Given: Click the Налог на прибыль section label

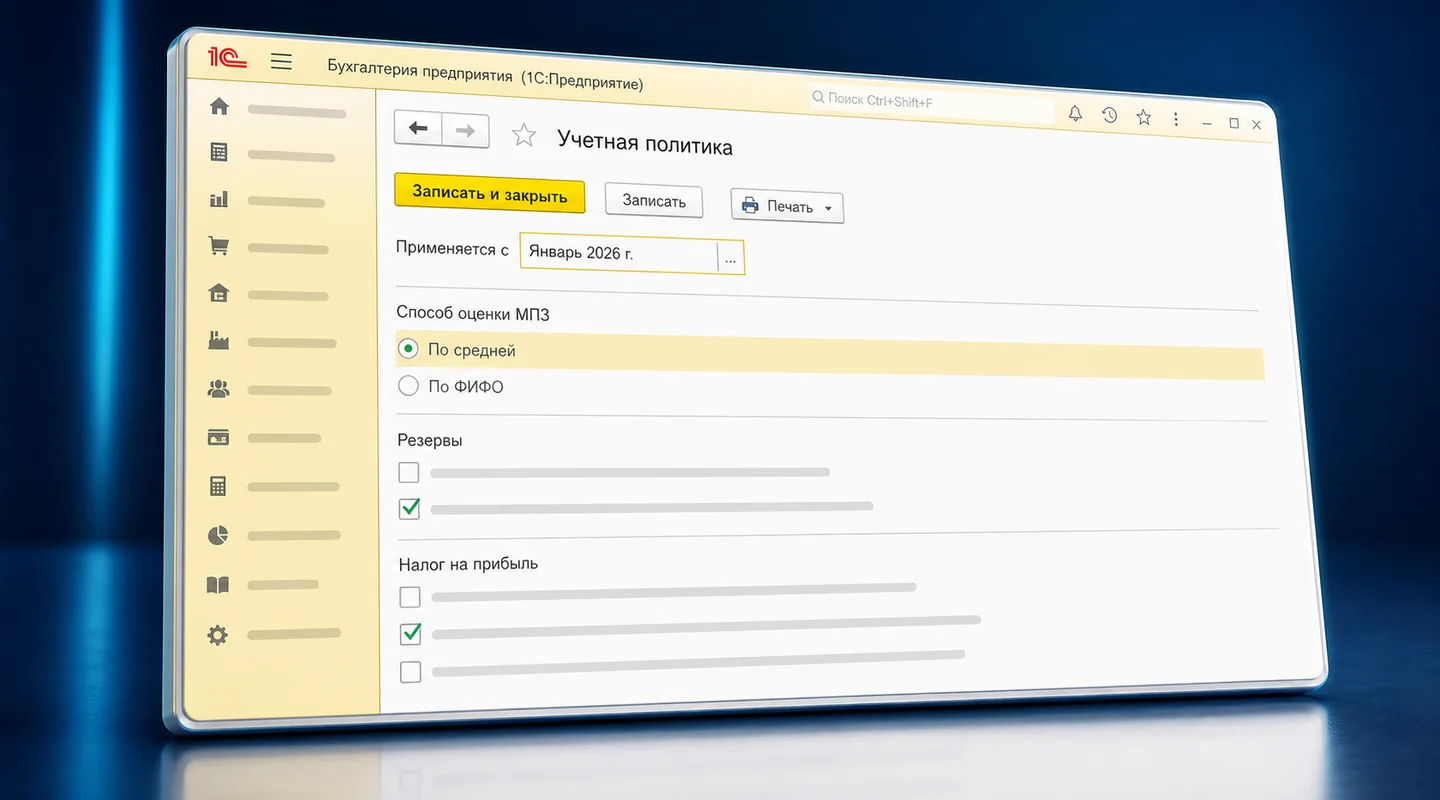Looking at the screenshot, I should 468,564.
